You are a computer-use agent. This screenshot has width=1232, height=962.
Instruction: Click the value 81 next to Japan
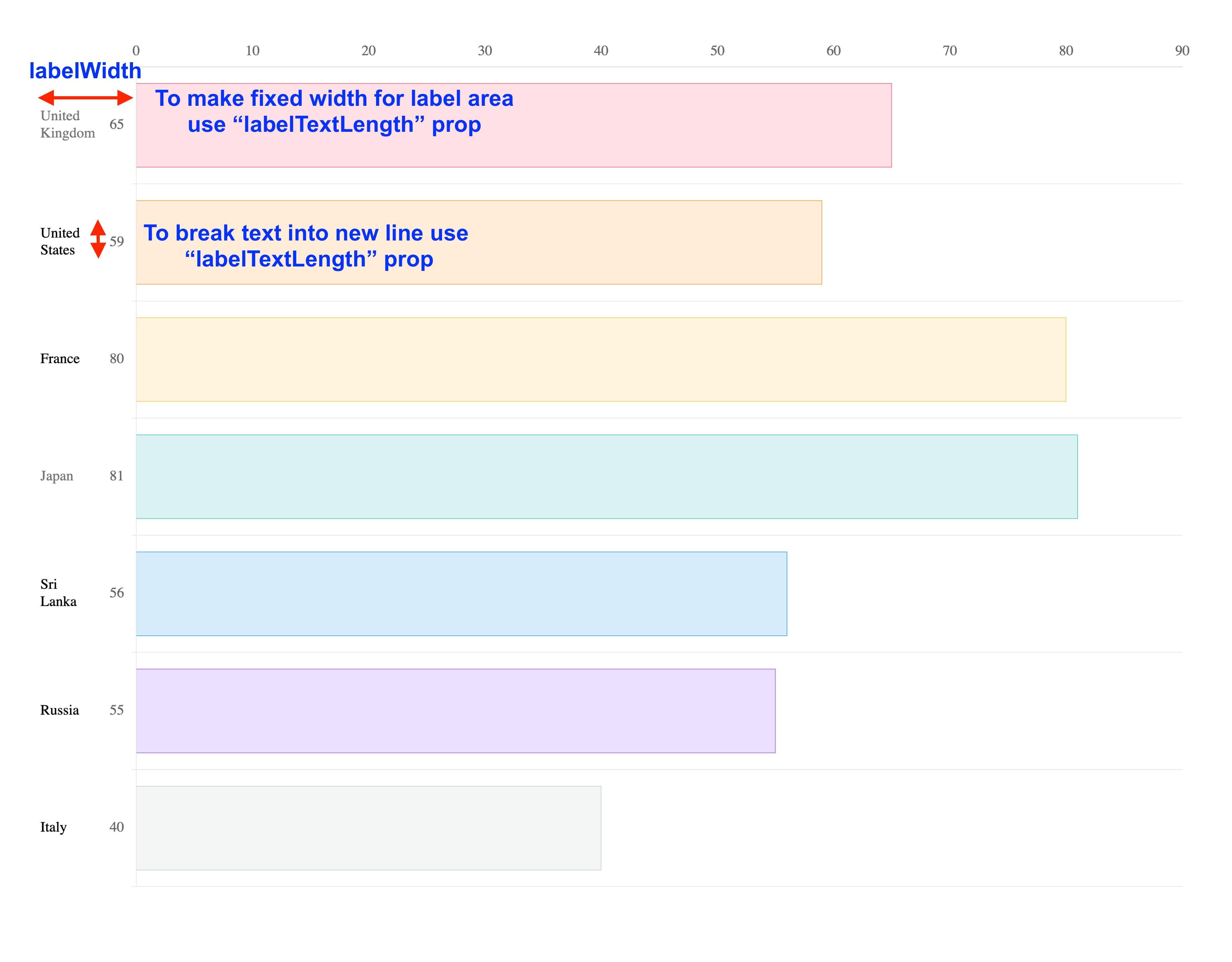(116, 477)
